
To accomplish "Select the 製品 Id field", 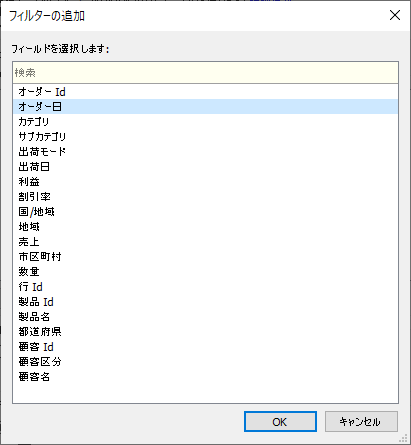I will (205, 302).
